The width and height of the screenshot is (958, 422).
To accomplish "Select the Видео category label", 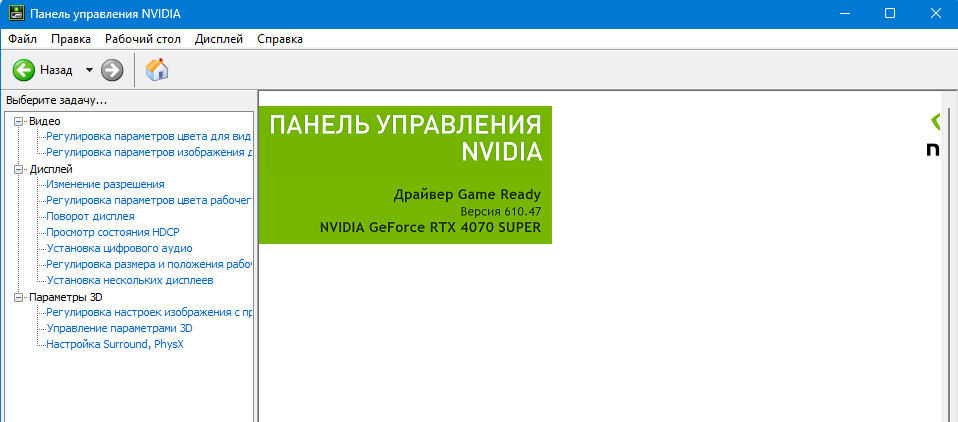I will coord(45,122).
